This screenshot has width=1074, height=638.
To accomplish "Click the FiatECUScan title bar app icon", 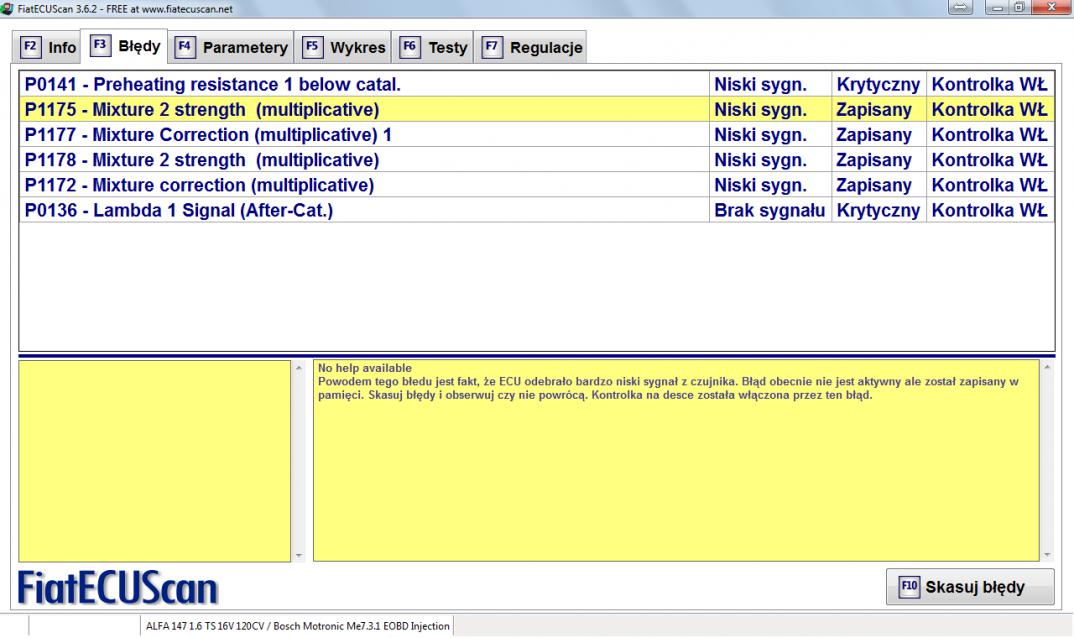I will (x=8, y=10).
